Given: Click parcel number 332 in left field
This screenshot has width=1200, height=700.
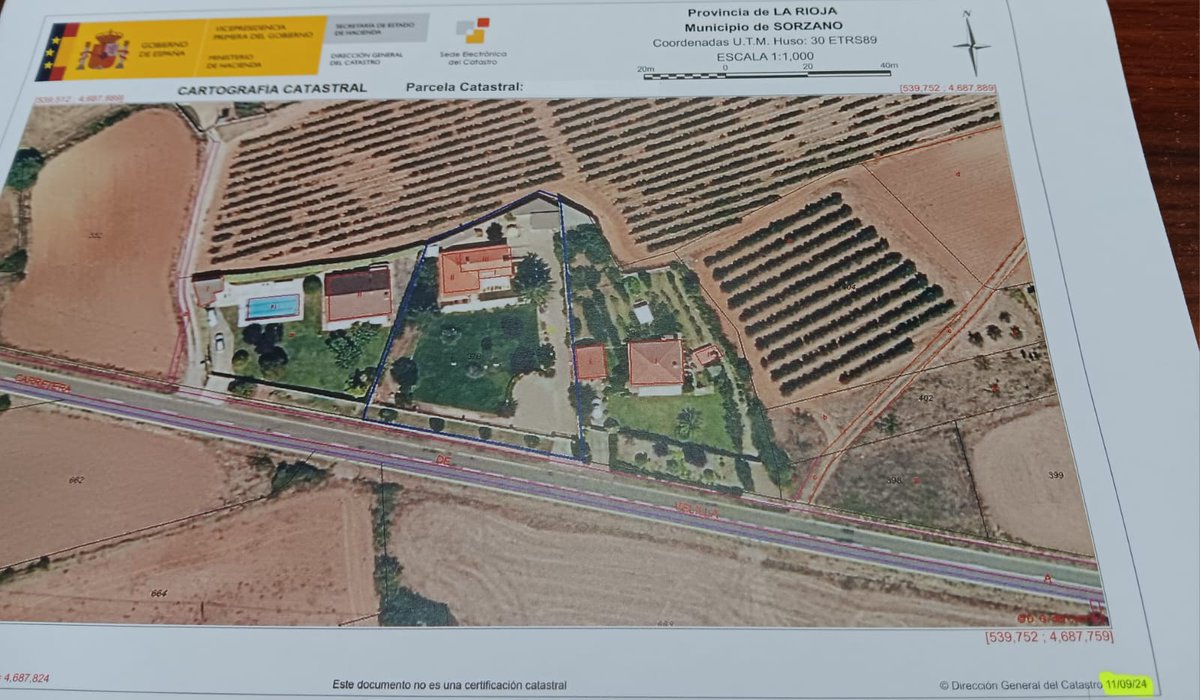Looking at the screenshot, I should coord(95,236).
